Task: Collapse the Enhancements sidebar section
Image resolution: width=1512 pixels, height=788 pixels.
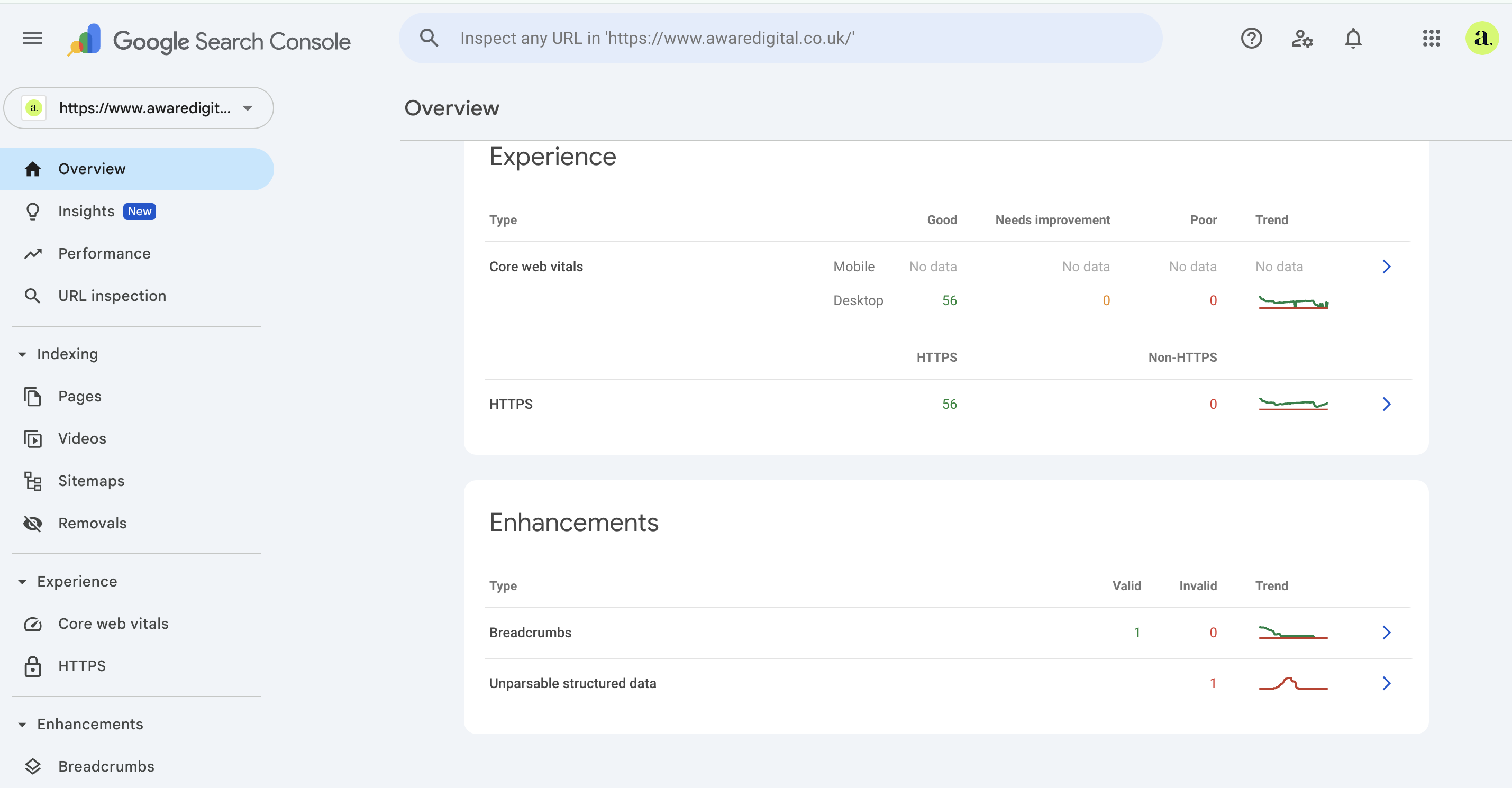Action: [x=22, y=725]
